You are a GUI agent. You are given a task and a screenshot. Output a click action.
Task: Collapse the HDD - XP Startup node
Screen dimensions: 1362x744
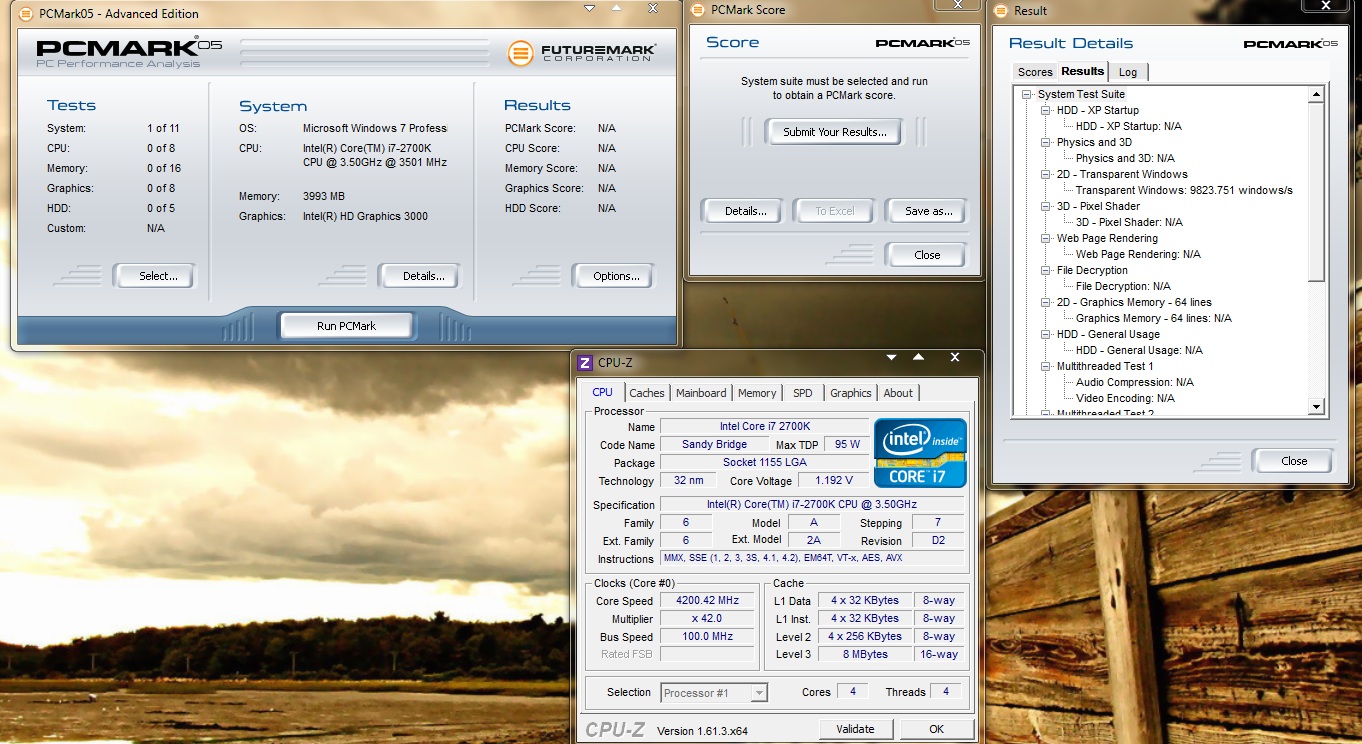1045,110
